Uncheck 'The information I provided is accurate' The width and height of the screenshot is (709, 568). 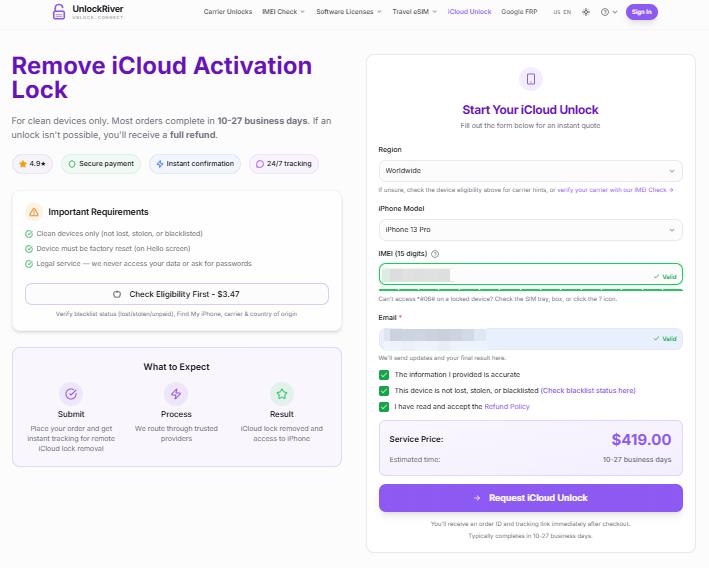click(x=384, y=374)
